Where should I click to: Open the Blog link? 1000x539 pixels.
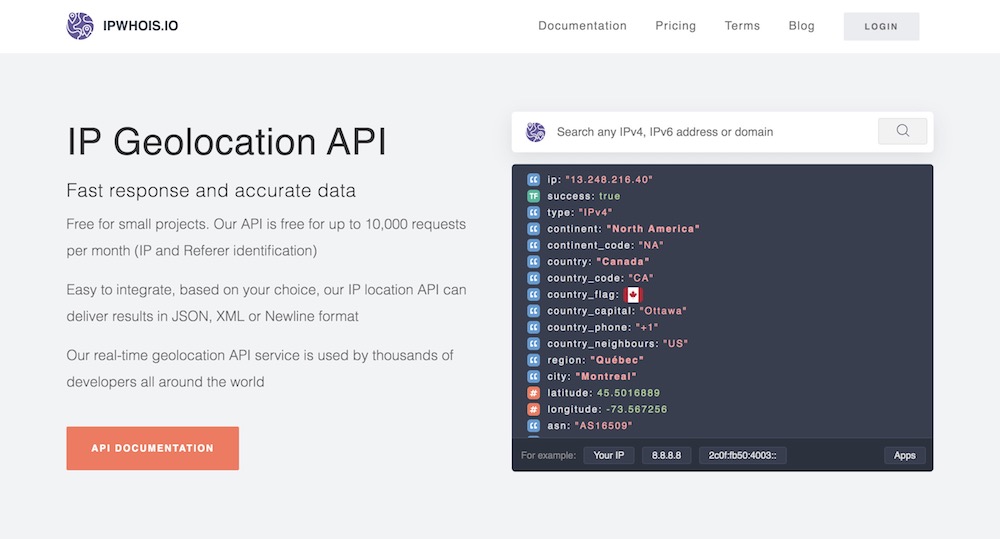802,26
